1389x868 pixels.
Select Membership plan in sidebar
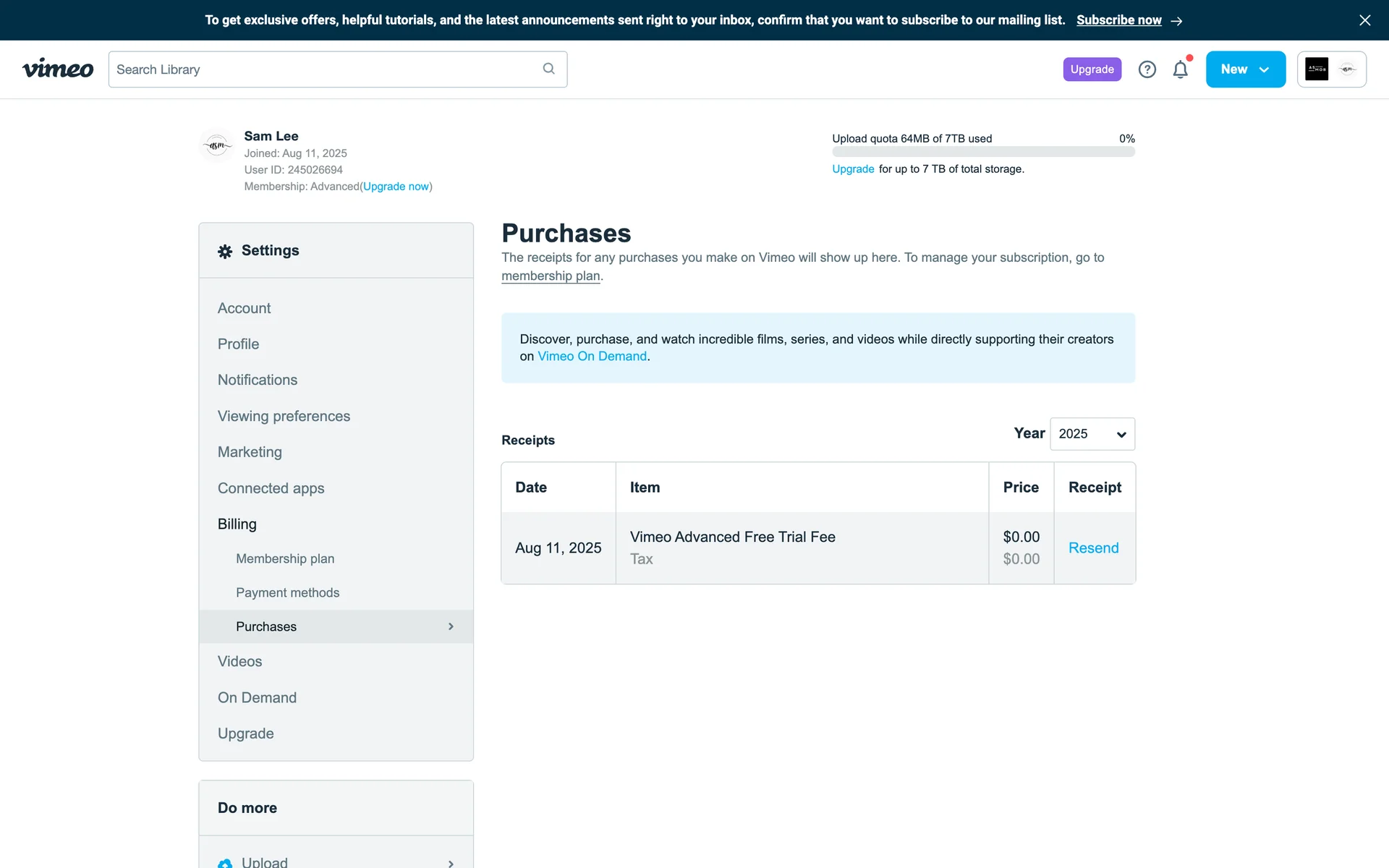click(x=284, y=558)
